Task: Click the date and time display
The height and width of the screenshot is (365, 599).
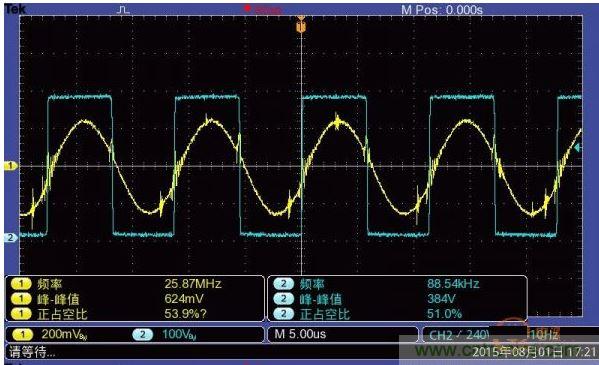Action: [535, 352]
